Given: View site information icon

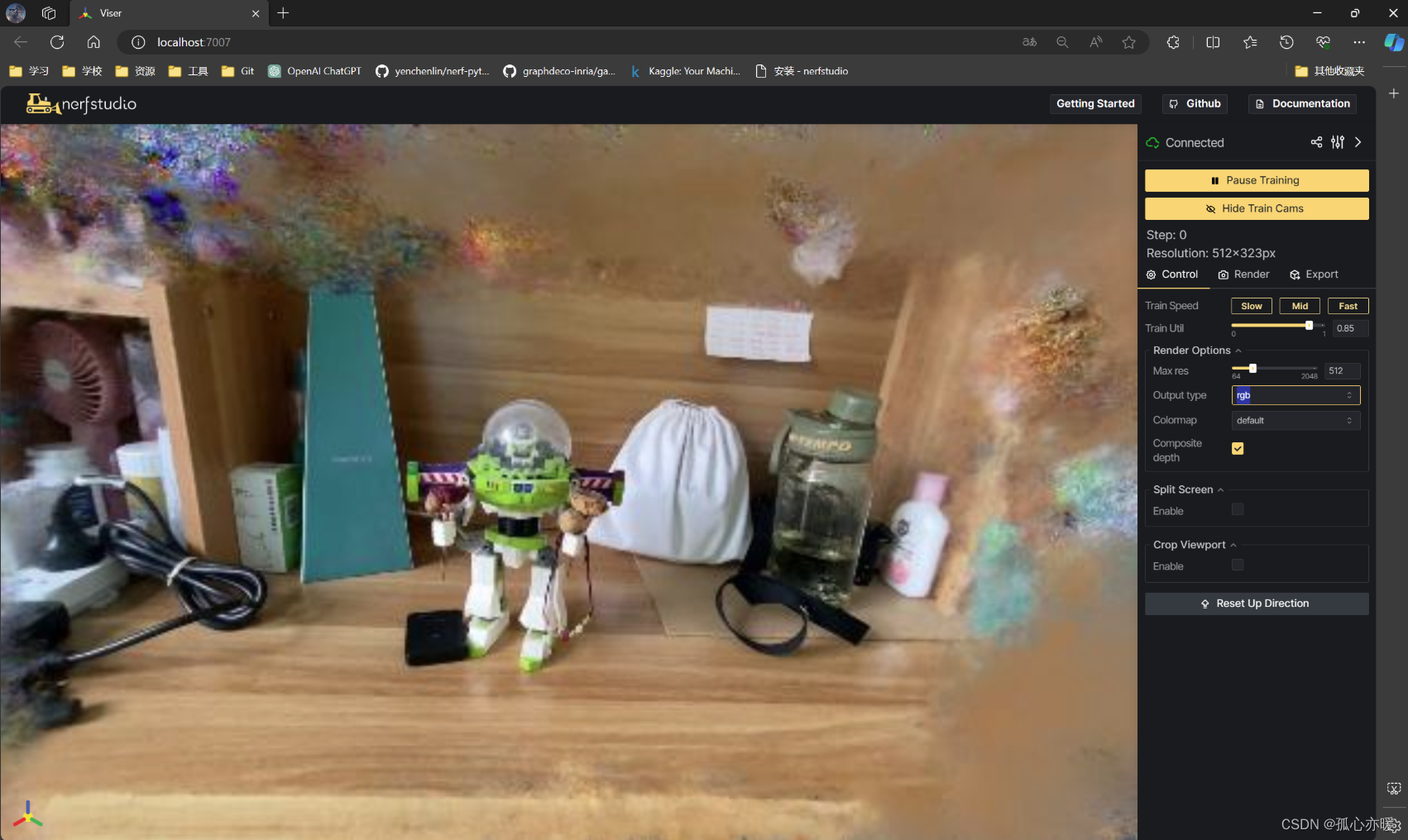Looking at the screenshot, I should pos(138,42).
